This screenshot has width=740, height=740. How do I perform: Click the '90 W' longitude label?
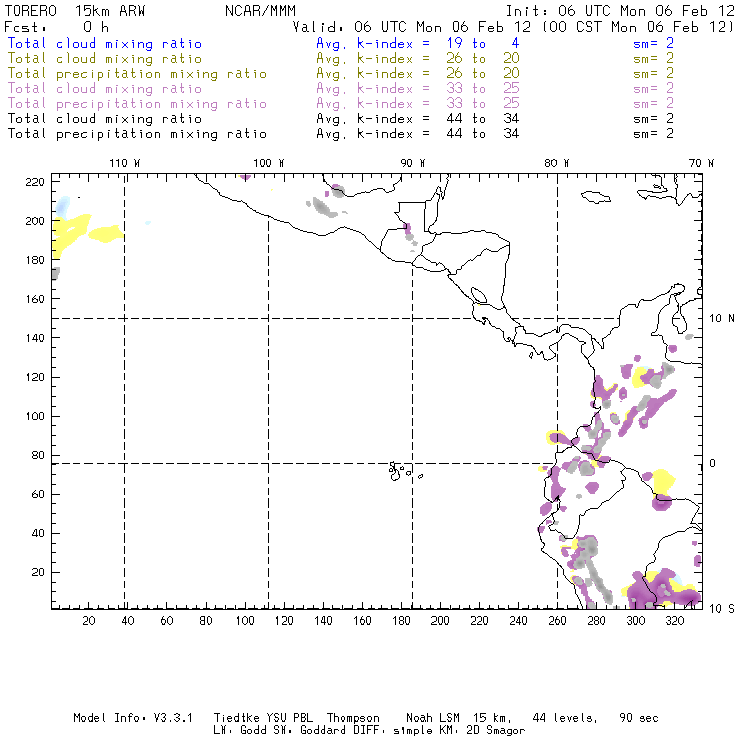tap(413, 163)
